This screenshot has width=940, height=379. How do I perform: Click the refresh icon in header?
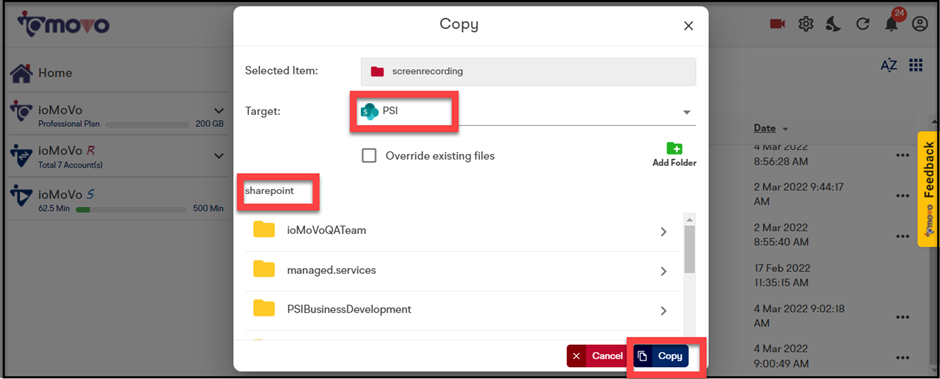pyautogui.click(x=862, y=24)
